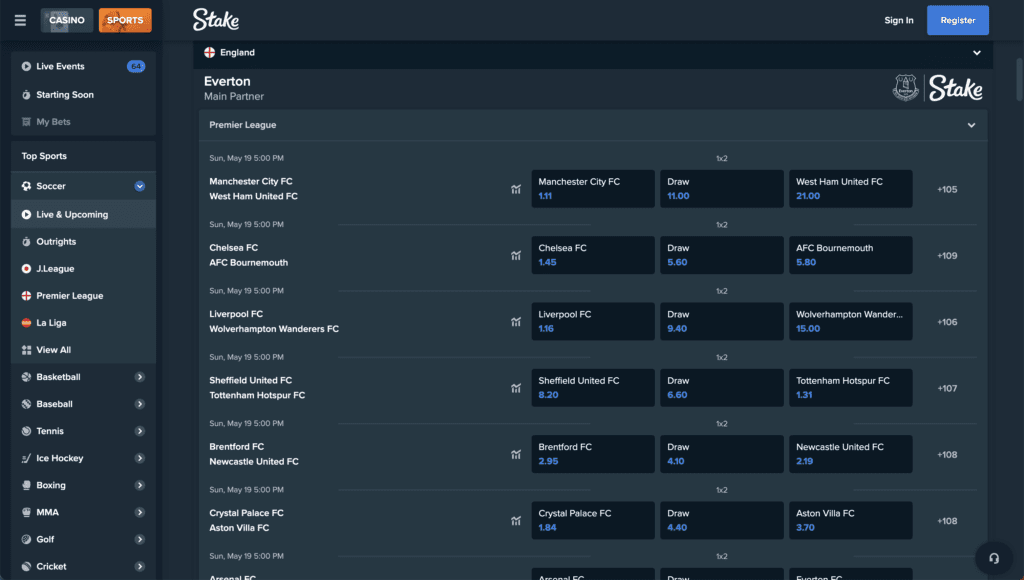
Task: Click the Live Events 64 count badge
Action: 136,66
